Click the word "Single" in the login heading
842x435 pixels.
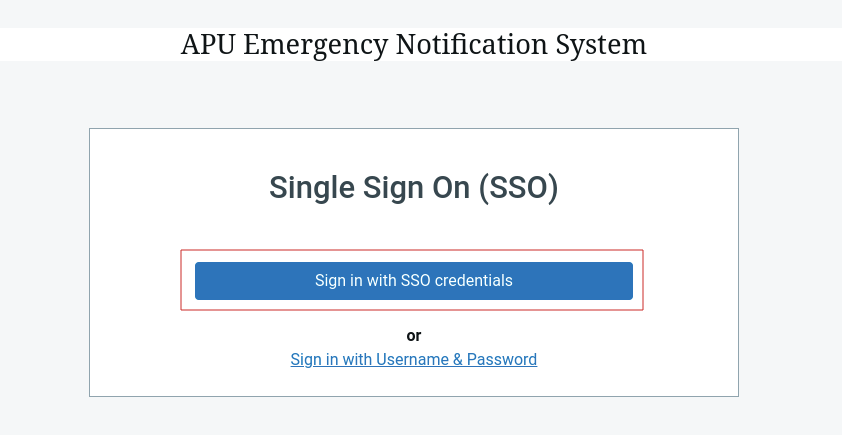pos(312,188)
